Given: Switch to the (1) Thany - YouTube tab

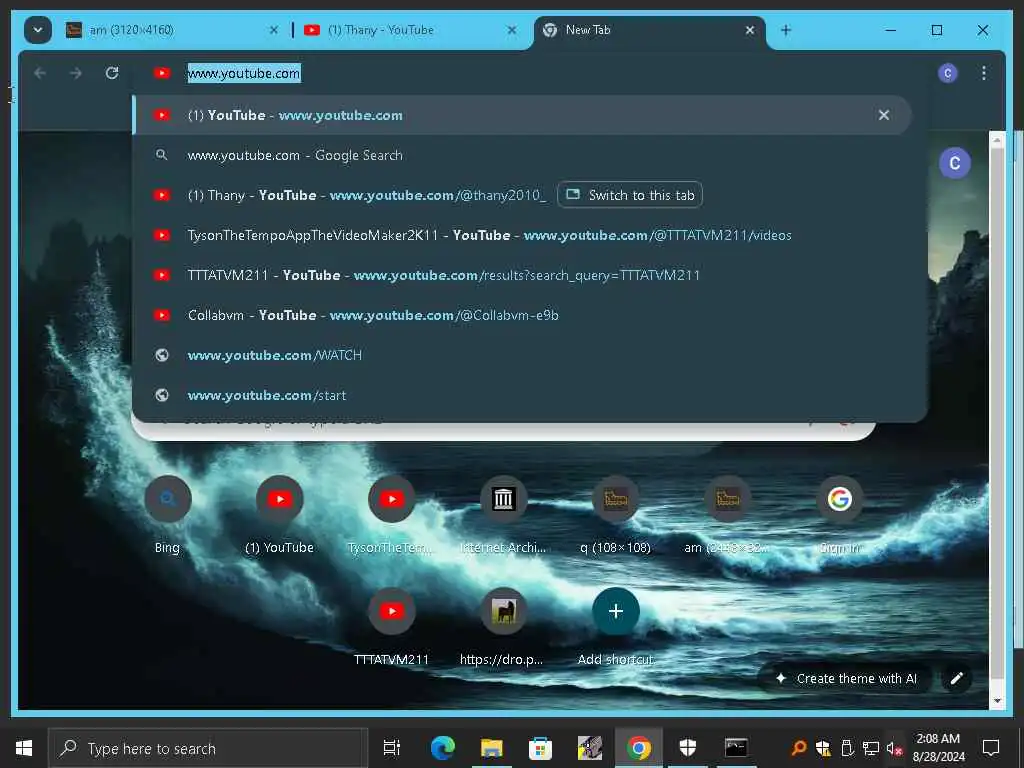Looking at the screenshot, I should (x=409, y=30).
